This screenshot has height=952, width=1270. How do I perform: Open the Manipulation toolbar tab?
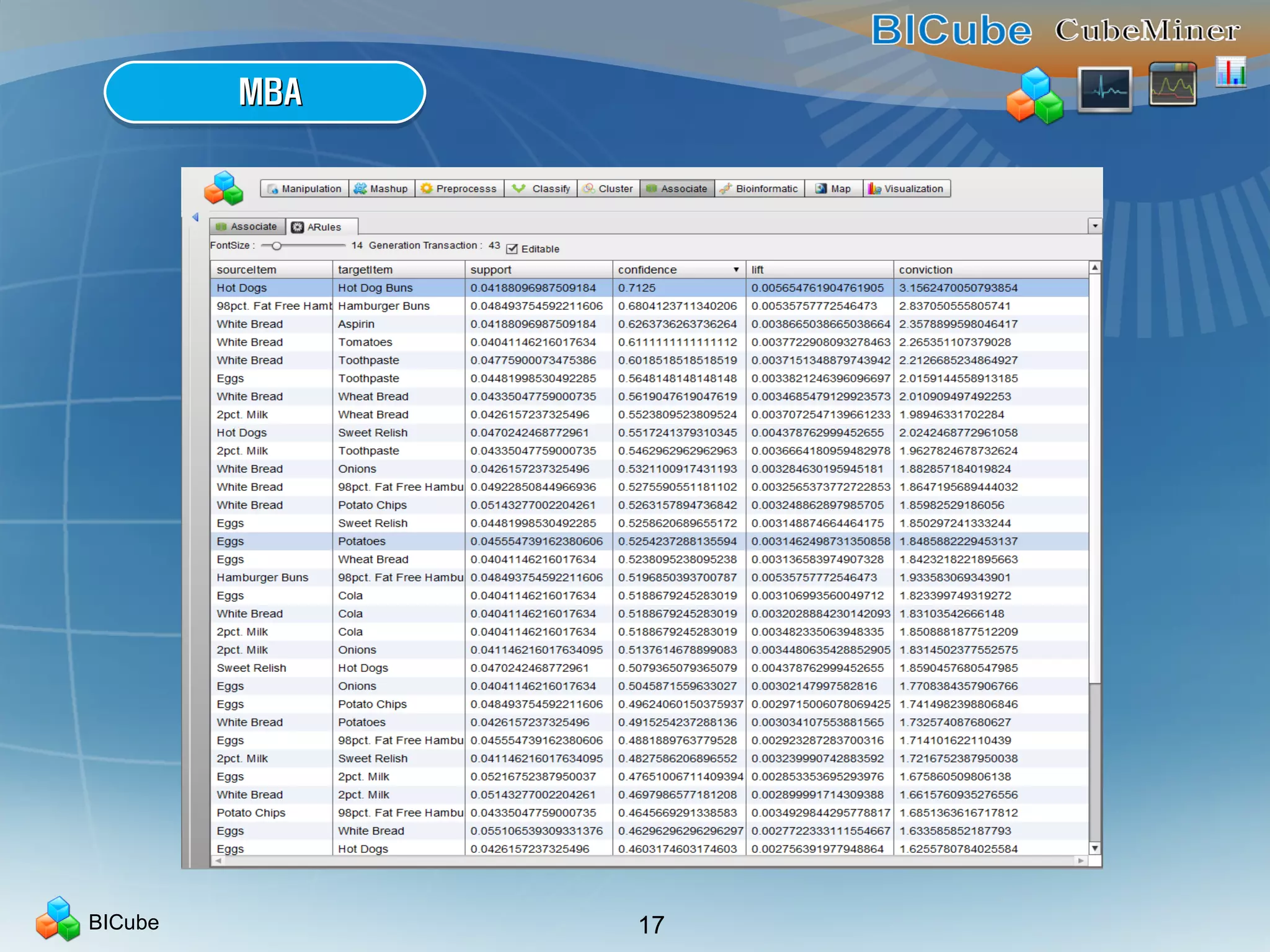point(304,188)
